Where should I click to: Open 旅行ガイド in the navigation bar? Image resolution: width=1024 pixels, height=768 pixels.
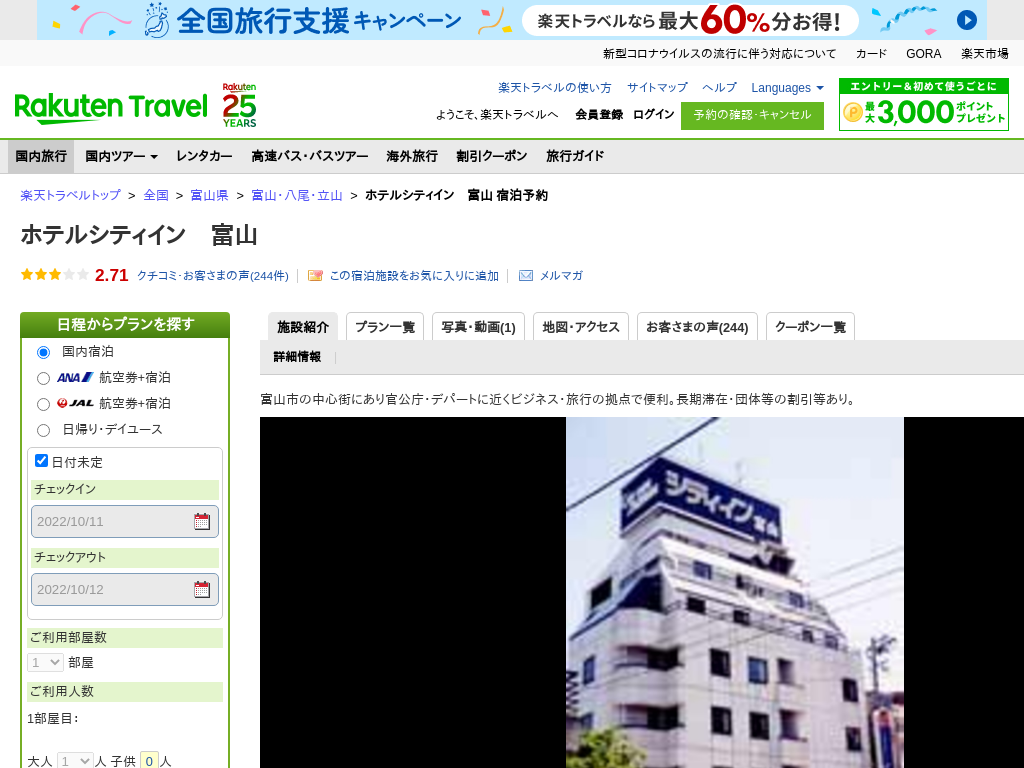pyautogui.click(x=575, y=156)
